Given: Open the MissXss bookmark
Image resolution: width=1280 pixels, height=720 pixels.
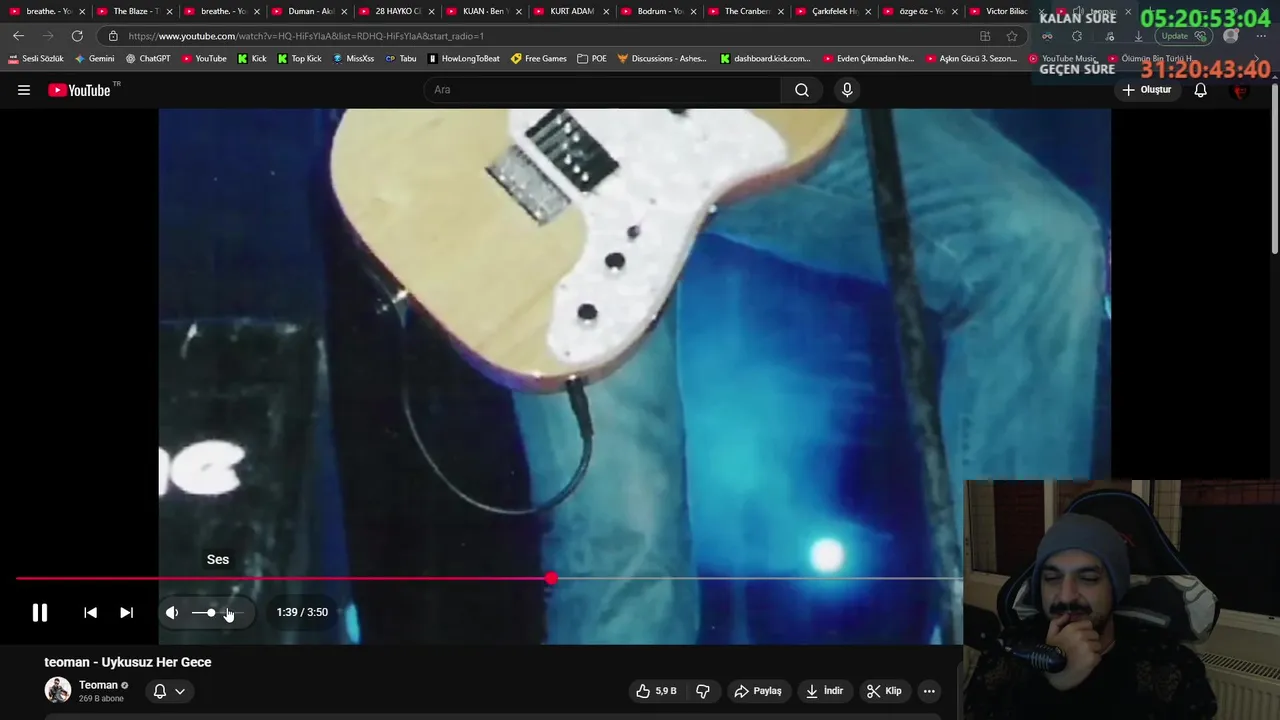Looking at the screenshot, I should [353, 59].
